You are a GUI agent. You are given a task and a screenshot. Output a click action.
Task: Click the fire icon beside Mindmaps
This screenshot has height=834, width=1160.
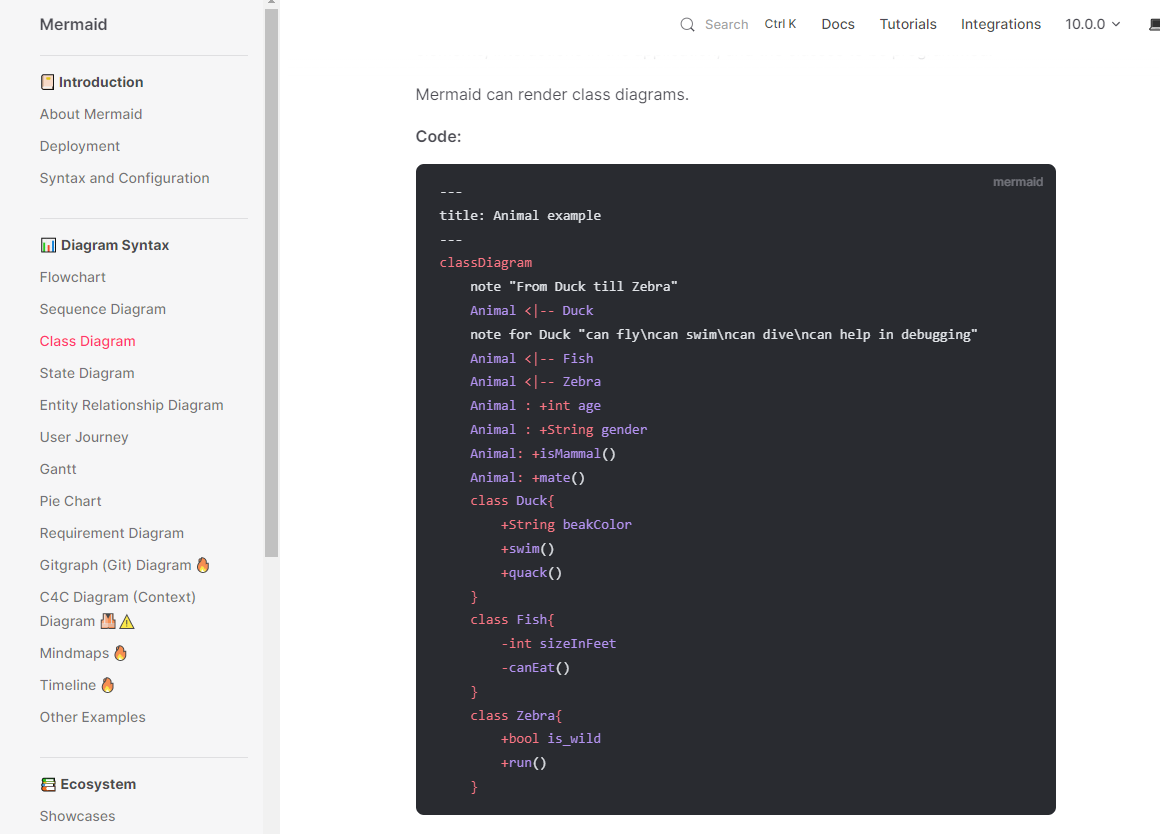[x=121, y=653]
